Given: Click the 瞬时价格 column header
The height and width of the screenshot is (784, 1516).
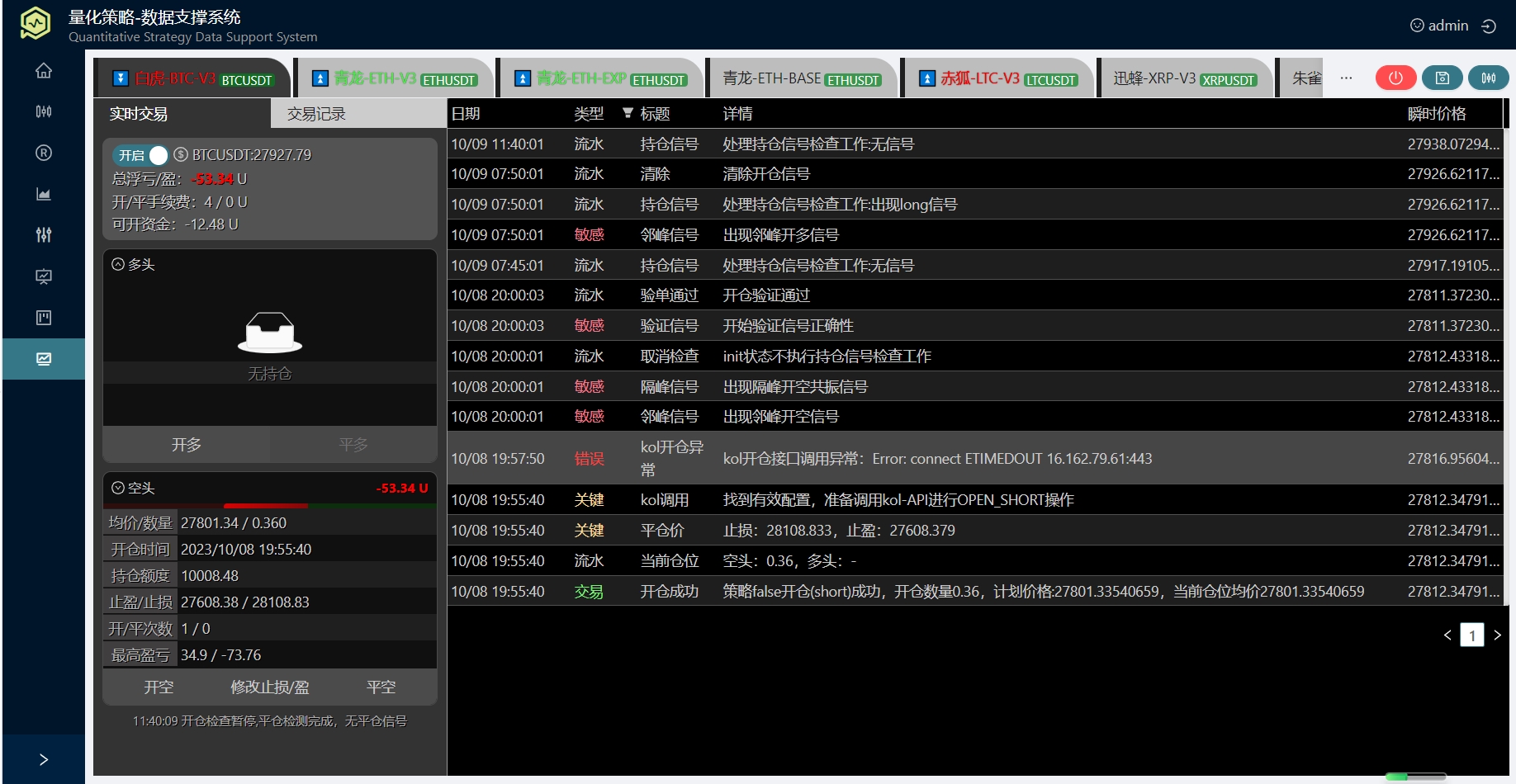Looking at the screenshot, I should click(x=1437, y=114).
